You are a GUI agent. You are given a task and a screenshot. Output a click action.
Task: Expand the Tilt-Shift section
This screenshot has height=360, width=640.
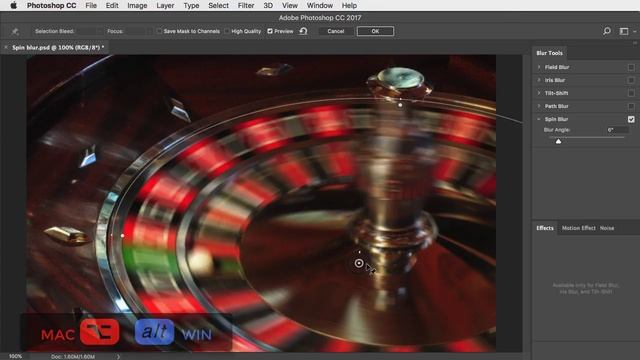539,93
